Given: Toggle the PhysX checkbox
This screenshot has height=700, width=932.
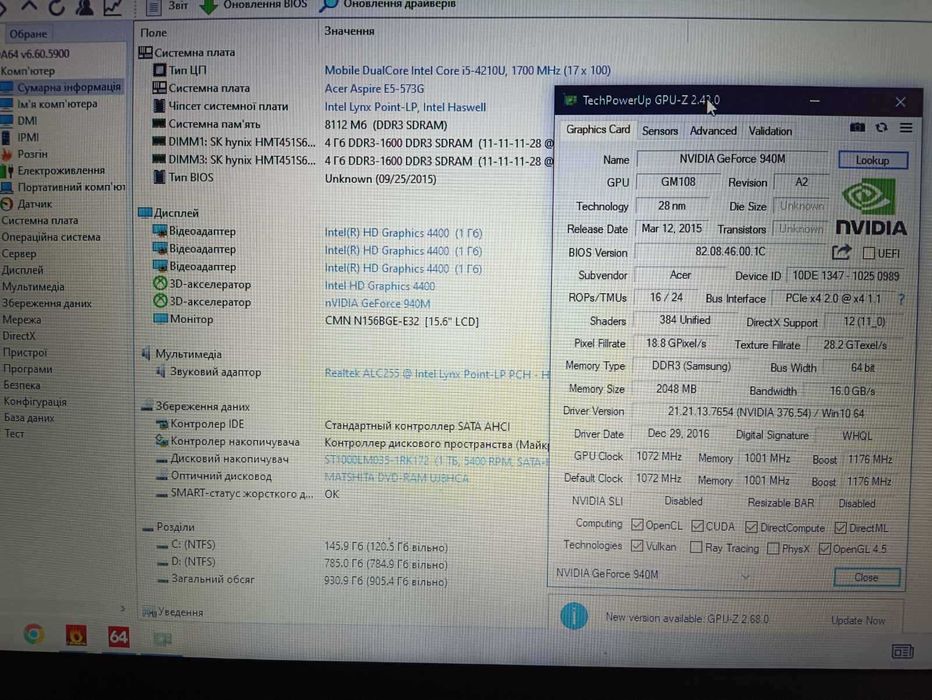Looking at the screenshot, I should click(x=773, y=548).
